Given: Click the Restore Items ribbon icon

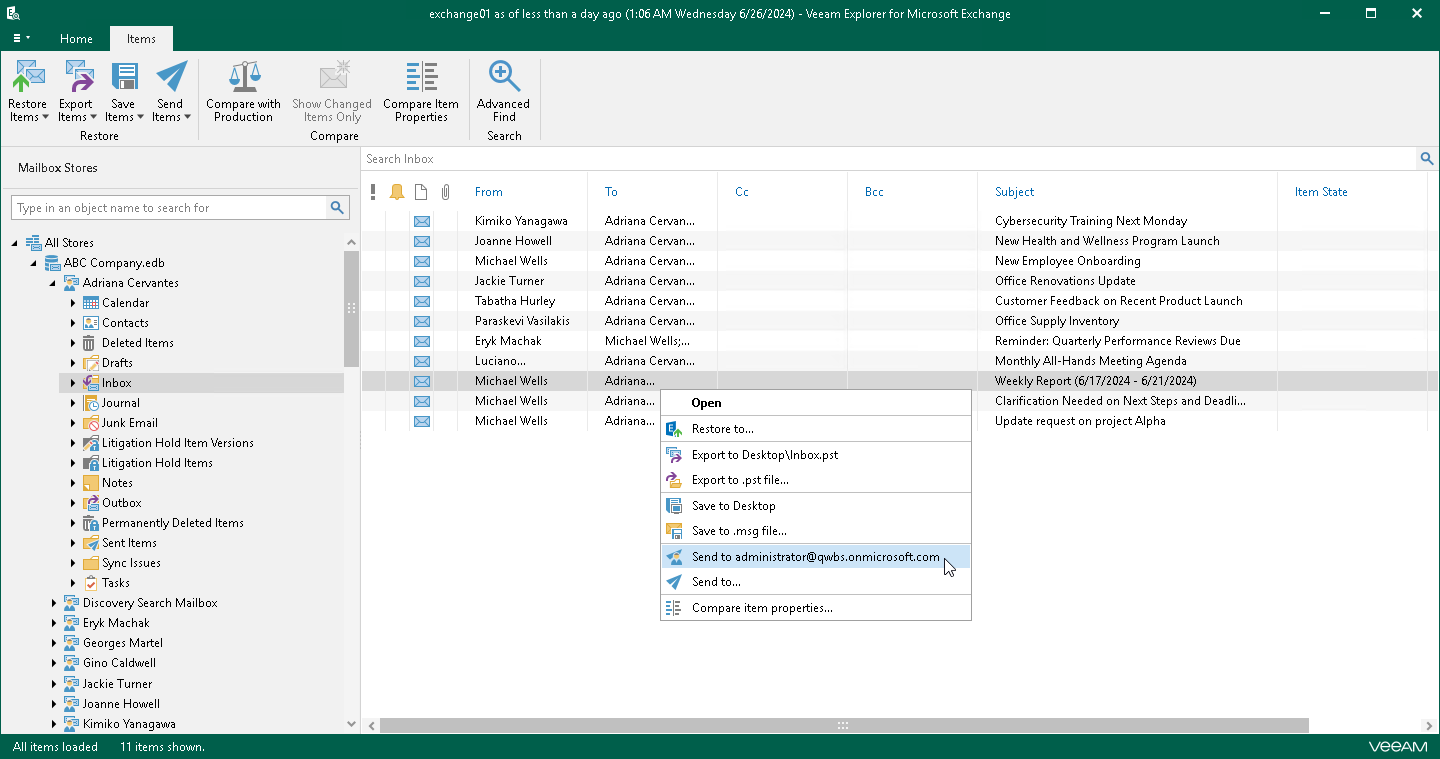Looking at the screenshot, I should [28, 78].
